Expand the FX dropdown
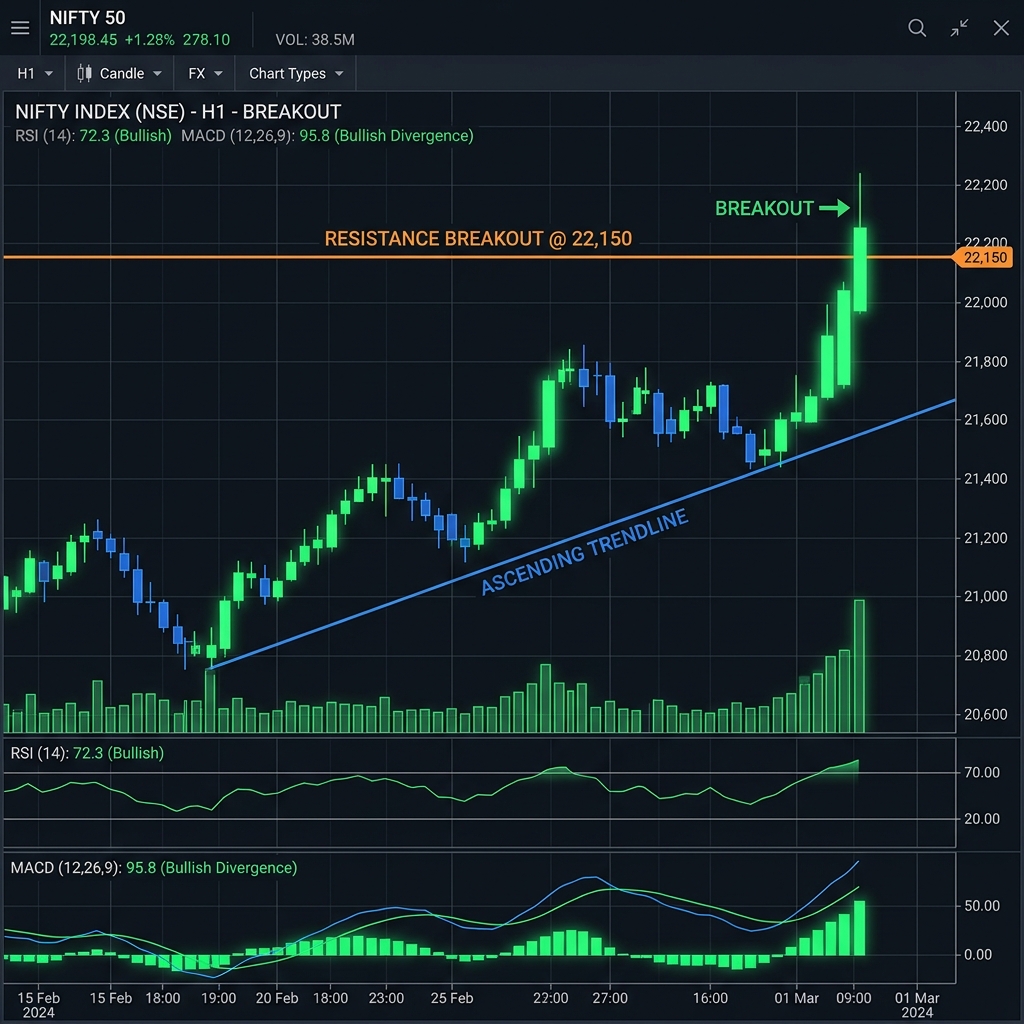 coord(204,73)
